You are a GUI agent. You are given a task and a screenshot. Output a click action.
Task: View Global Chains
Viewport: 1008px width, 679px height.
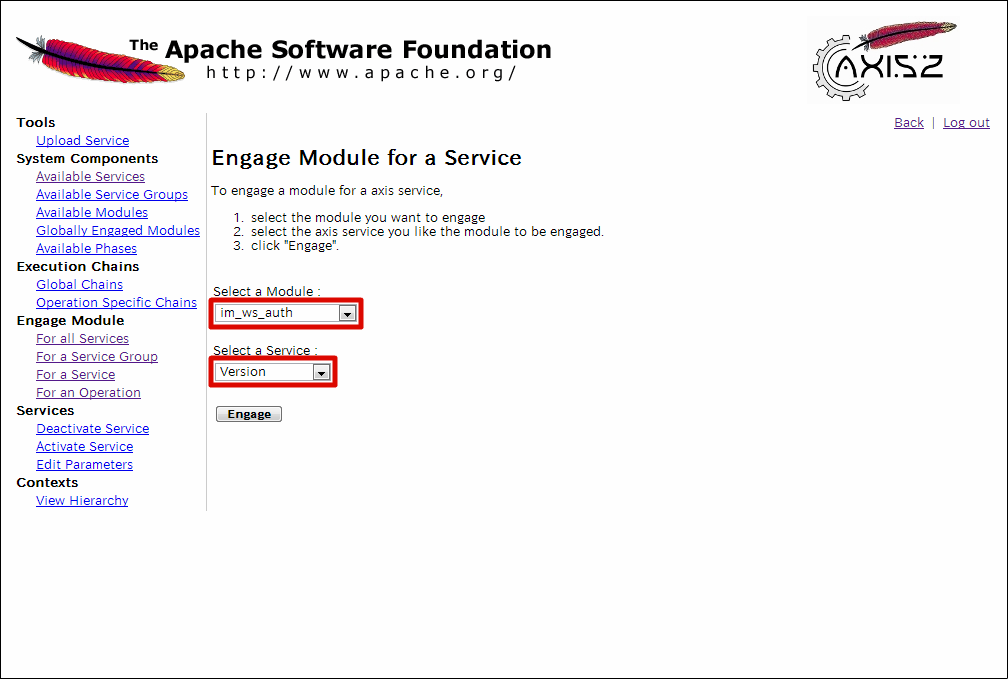(79, 285)
